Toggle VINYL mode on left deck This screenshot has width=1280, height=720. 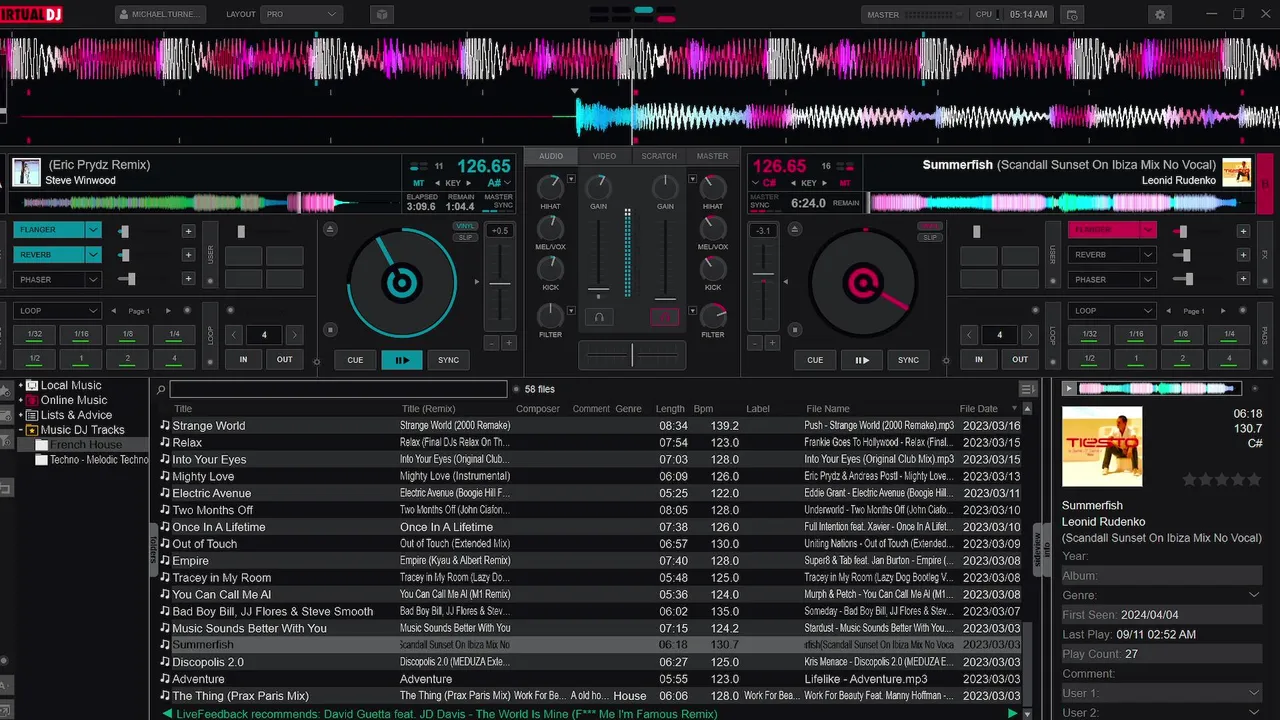click(x=465, y=227)
